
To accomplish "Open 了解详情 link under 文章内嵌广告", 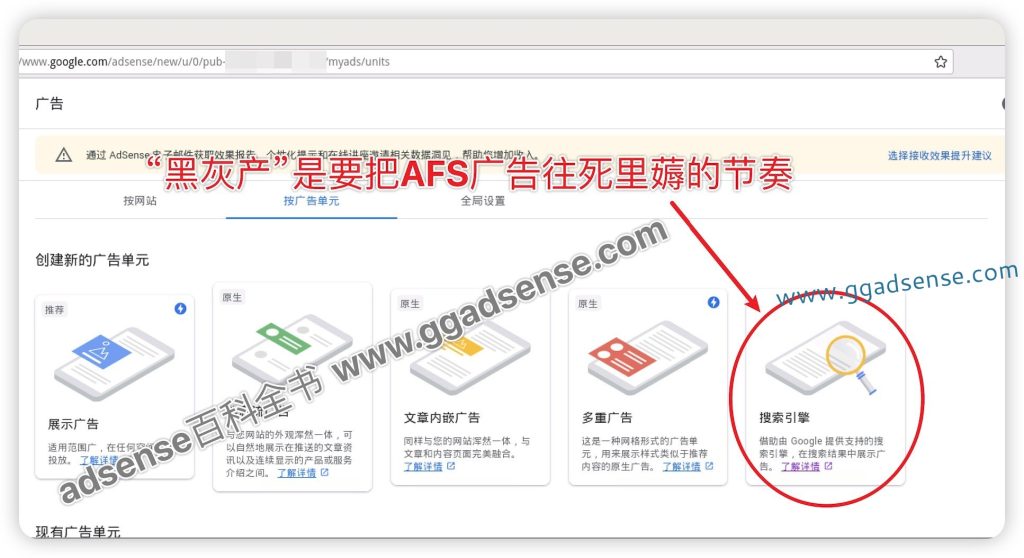I will [x=423, y=467].
